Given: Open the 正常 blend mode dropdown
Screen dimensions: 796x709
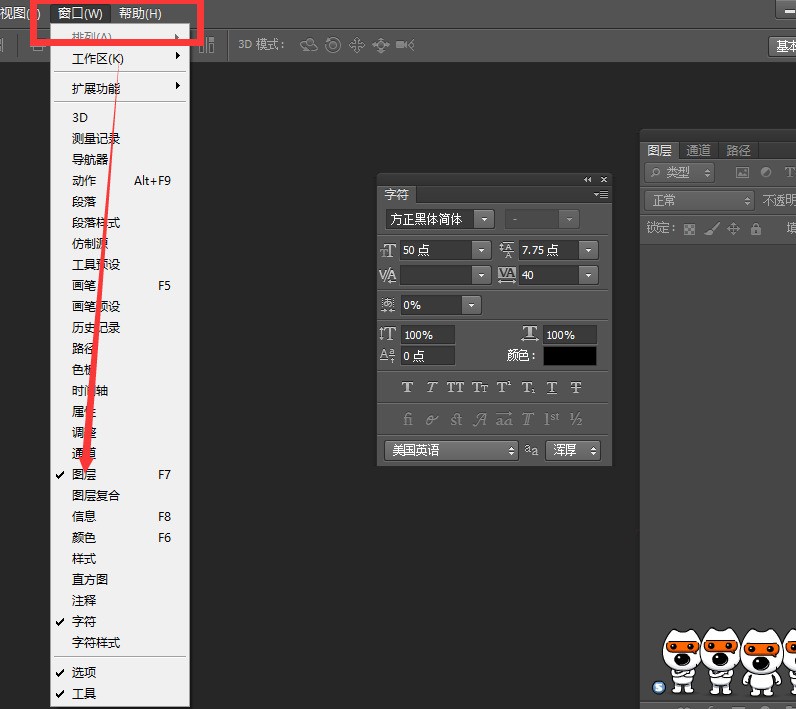Looking at the screenshot, I should point(698,201).
